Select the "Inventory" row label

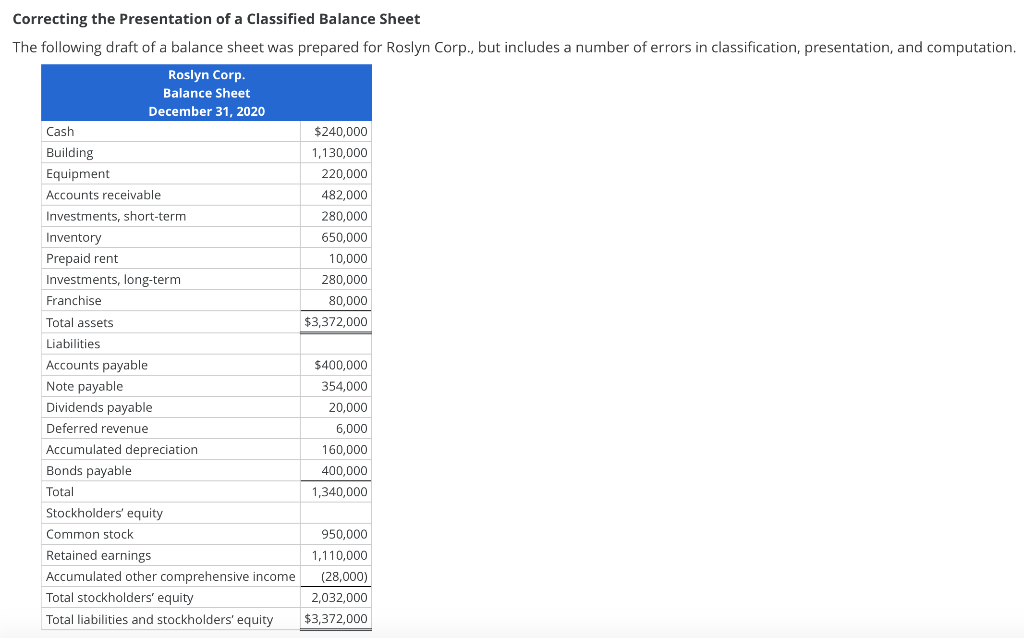pos(73,237)
